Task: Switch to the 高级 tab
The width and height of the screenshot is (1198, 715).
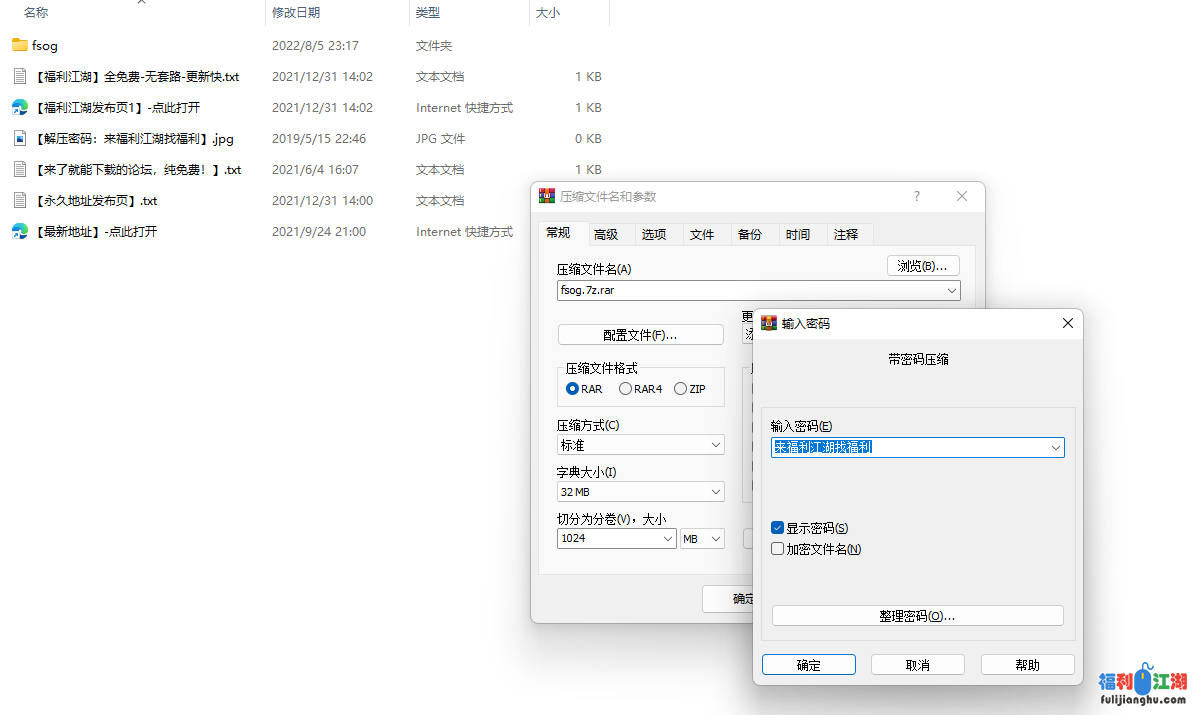Action: 606,234
